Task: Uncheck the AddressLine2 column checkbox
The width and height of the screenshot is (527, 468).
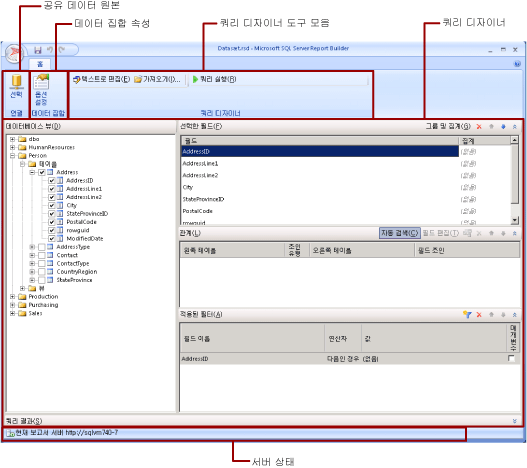Action: tap(51, 197)
